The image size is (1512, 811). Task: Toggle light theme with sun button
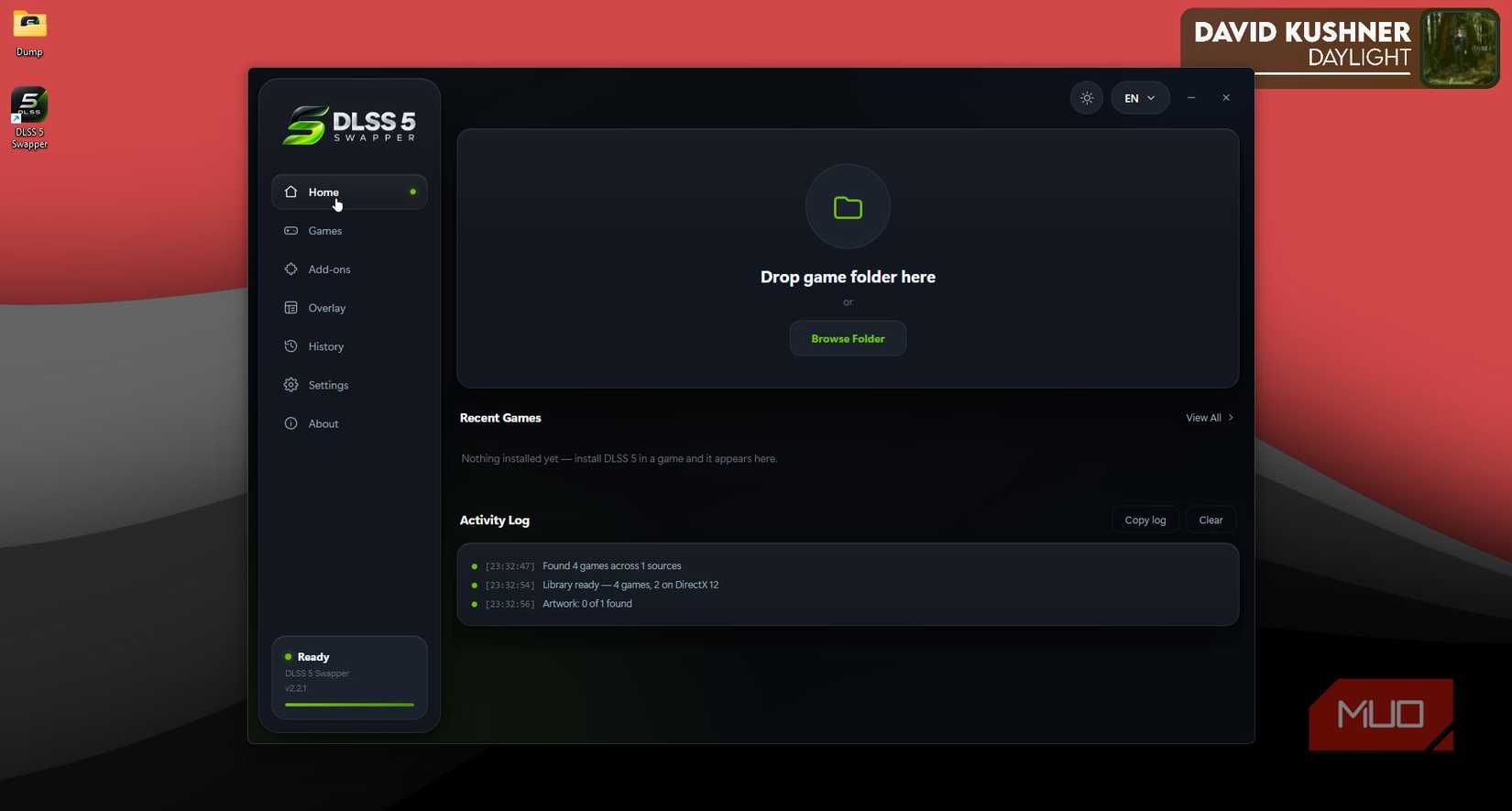point(1087,98)
